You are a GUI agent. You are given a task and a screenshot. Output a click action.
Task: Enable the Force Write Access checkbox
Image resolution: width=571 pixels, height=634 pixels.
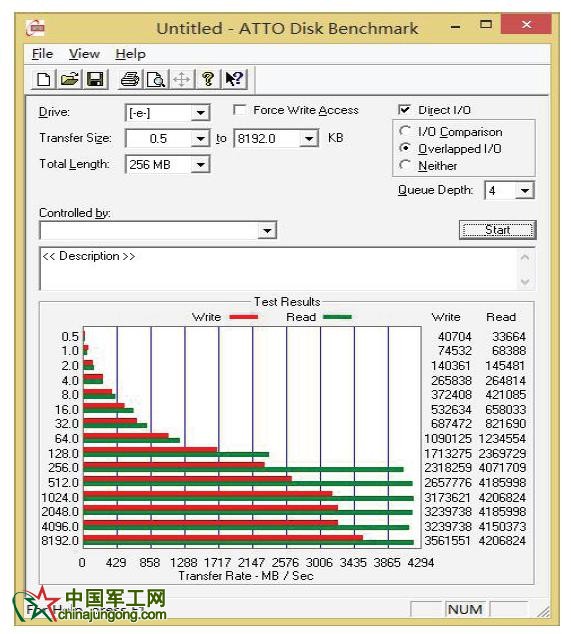pos(240,110)
